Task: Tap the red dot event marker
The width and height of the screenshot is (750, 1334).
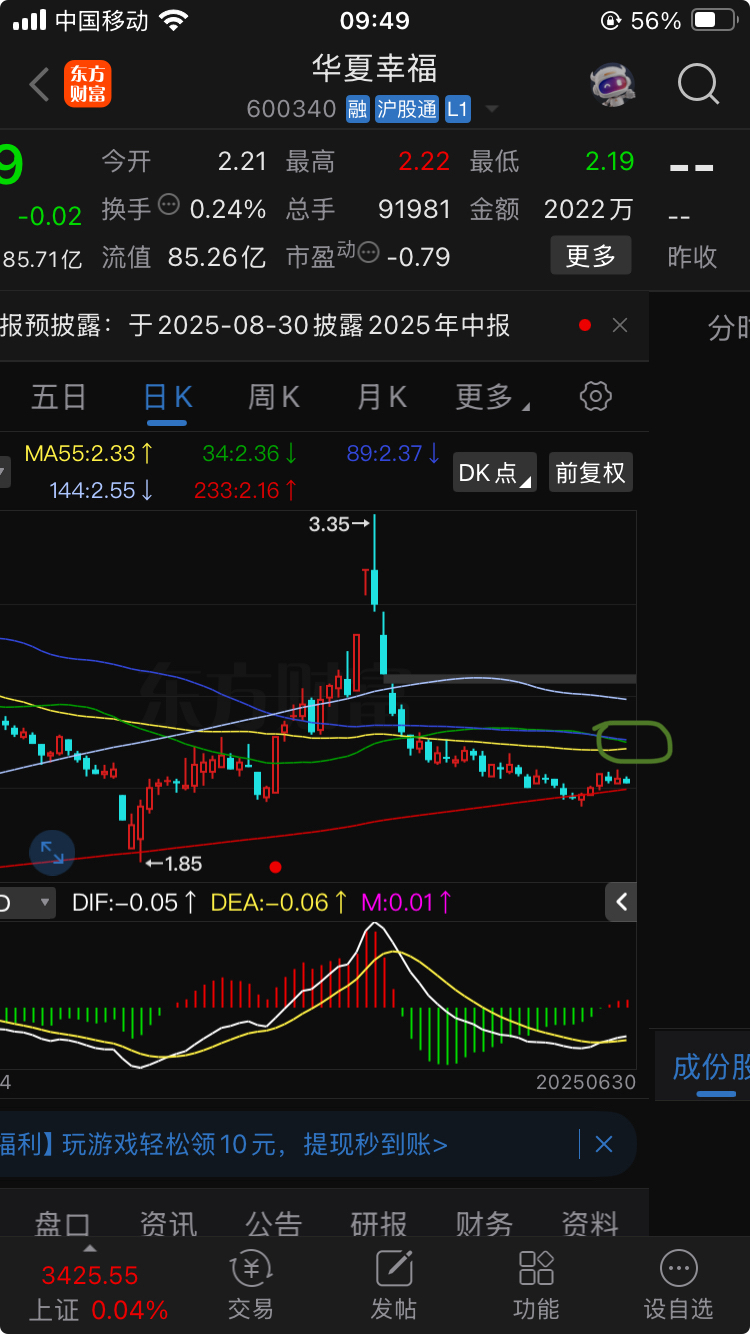Action: pos(276,866)
